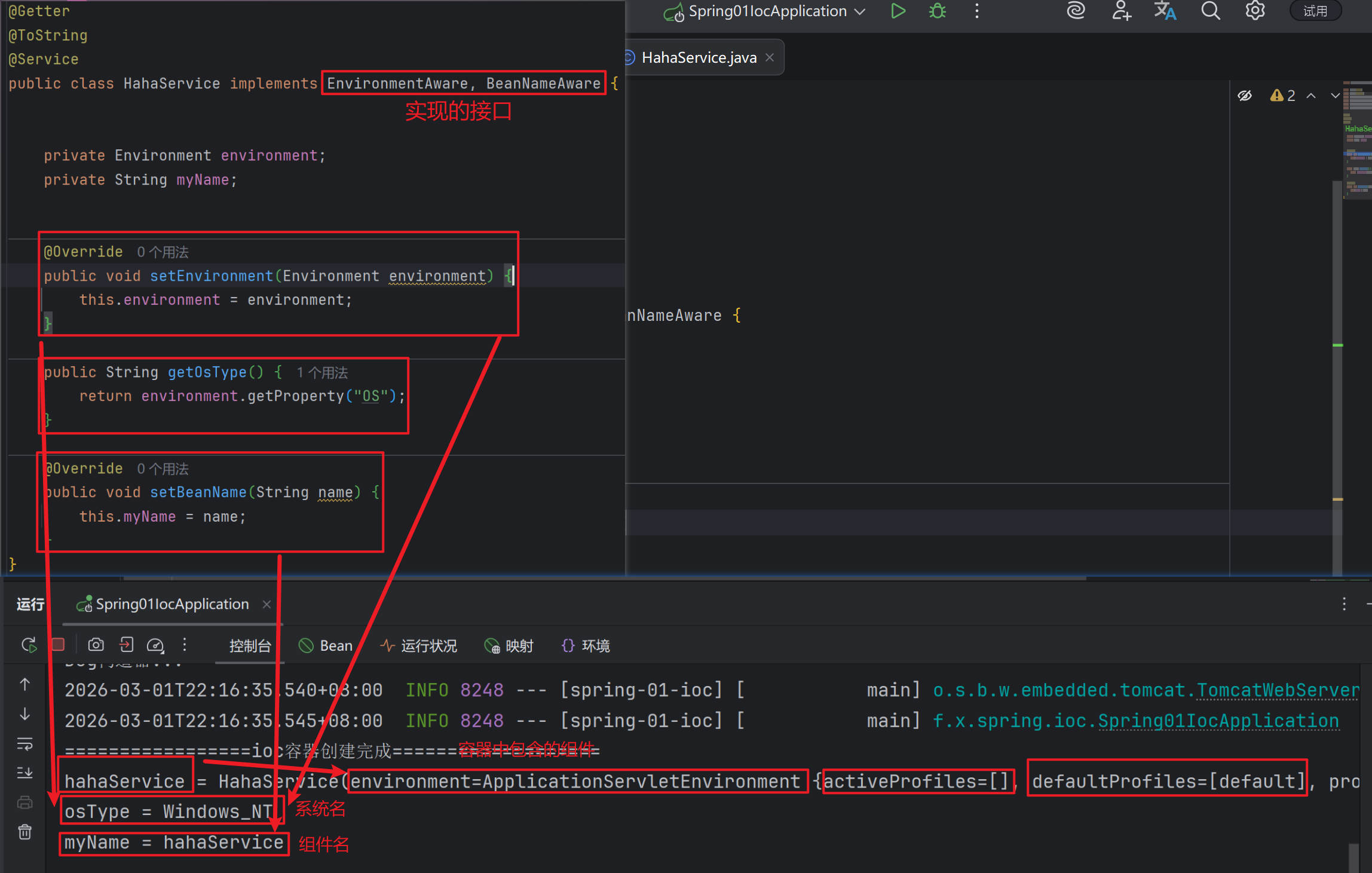Open the translate icon in top toolbar
The height and width of the screenshot is (873, 1372).
(x=1164, y=11)
